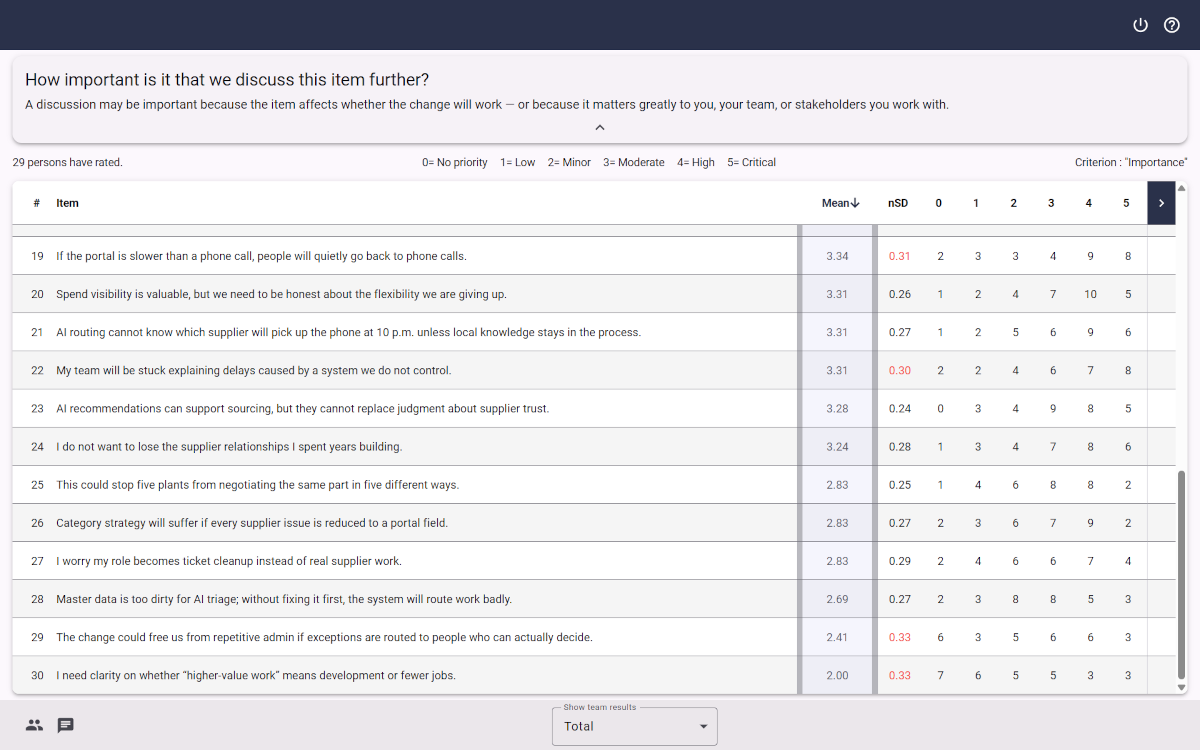Click the '4= High' scale legend
The image size is (1200, 750).
pos(696,162)
